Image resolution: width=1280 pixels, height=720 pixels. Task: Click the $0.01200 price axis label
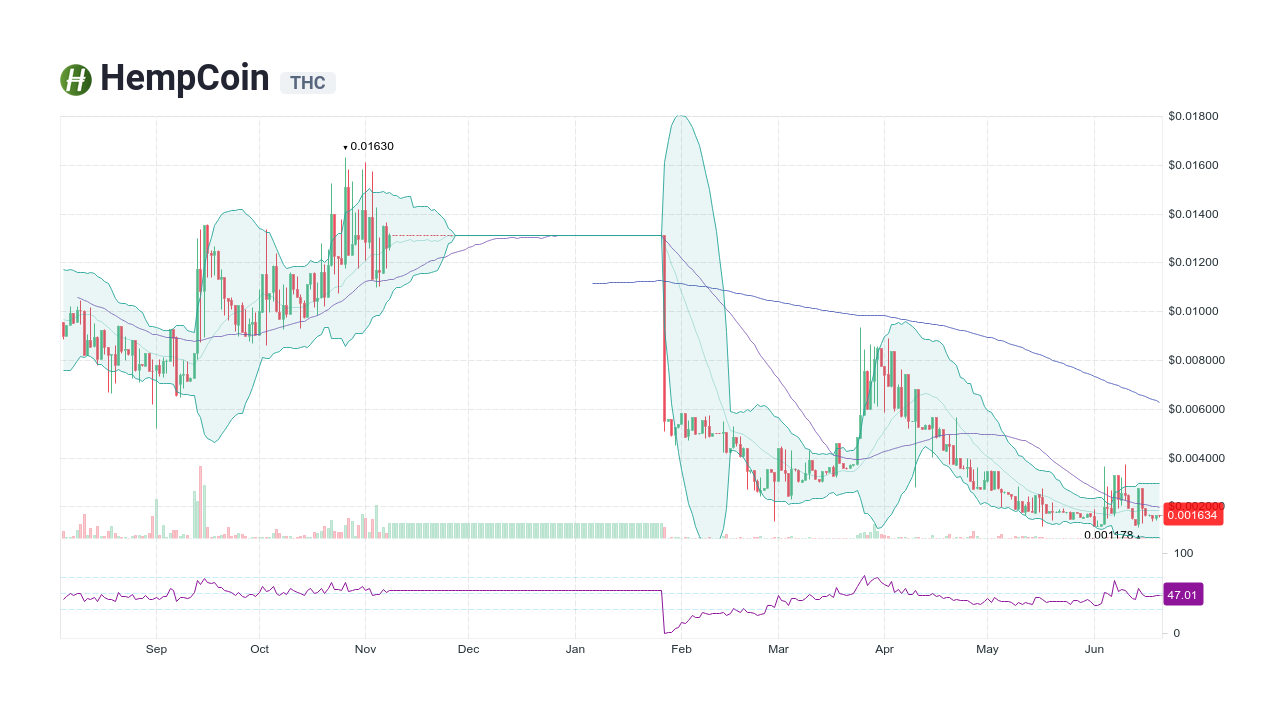pyautogui.click(x=1193, y=263)
